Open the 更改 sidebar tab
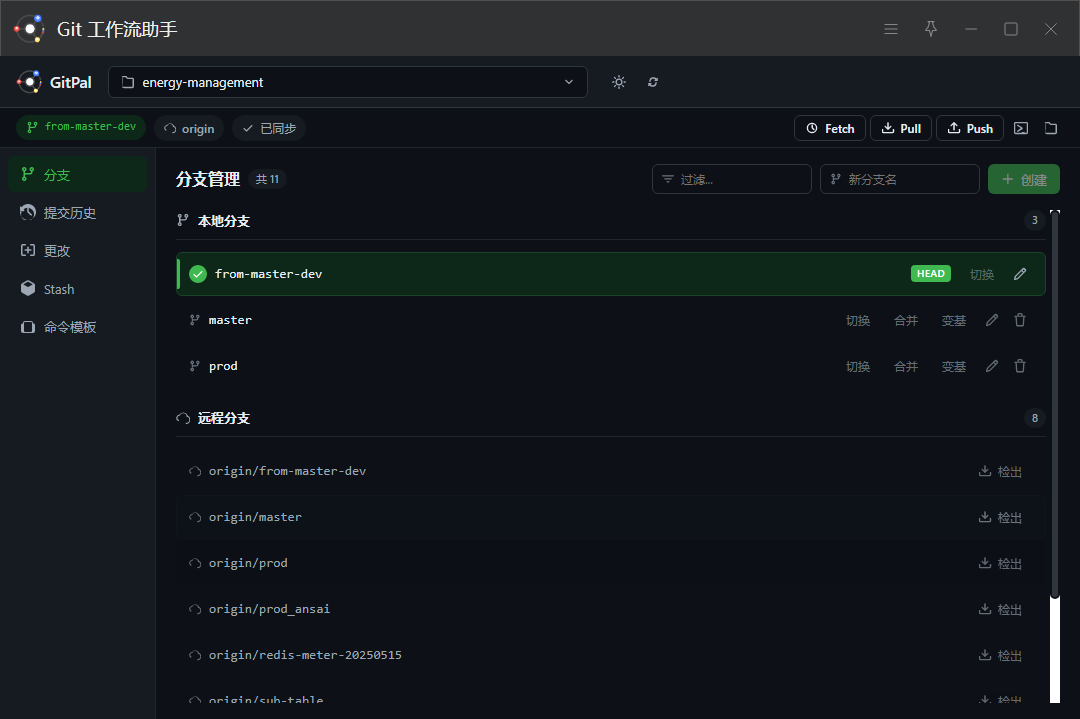Screen dimensions: 1080x719 coord(78,251)
